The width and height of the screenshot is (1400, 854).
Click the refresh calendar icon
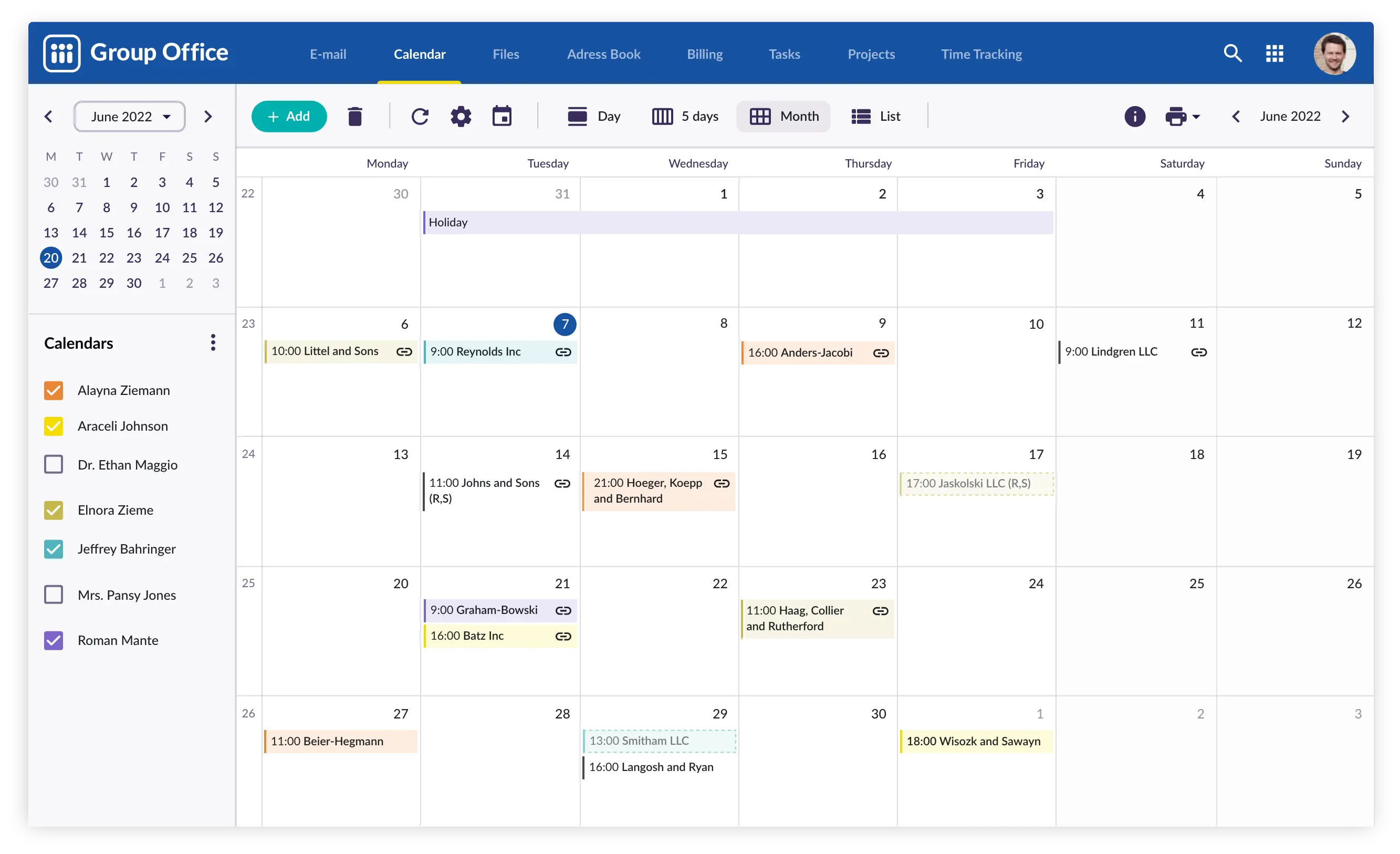point(420,115)
